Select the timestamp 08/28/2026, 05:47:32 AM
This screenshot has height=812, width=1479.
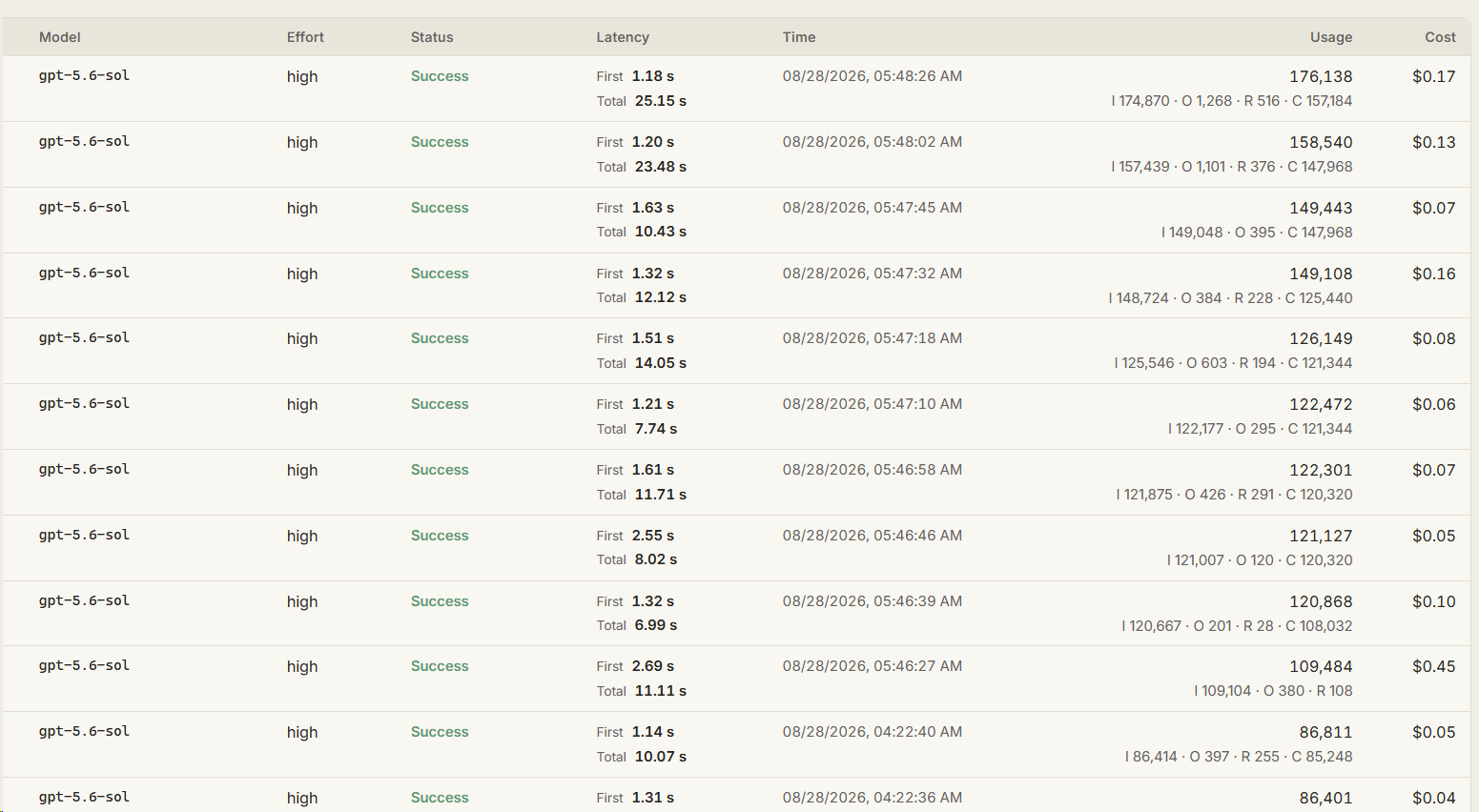(873, 274)
